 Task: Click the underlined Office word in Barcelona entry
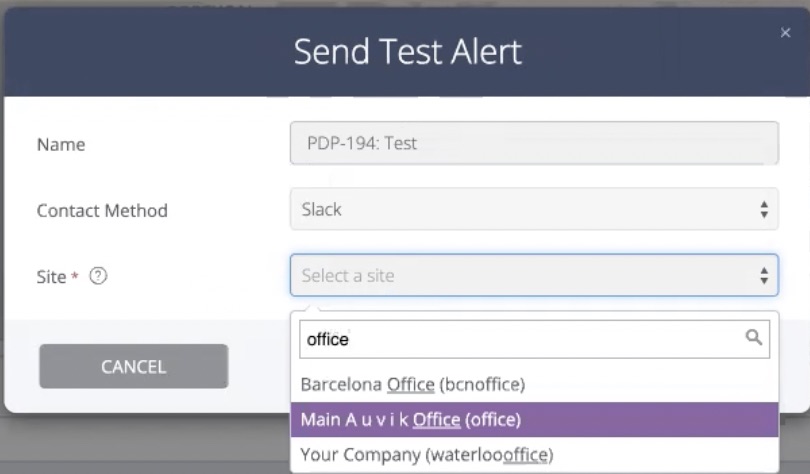coord(411,385)
